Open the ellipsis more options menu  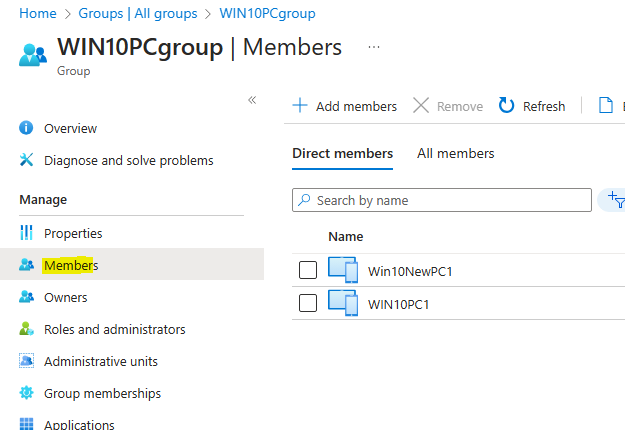click(373, 47)
